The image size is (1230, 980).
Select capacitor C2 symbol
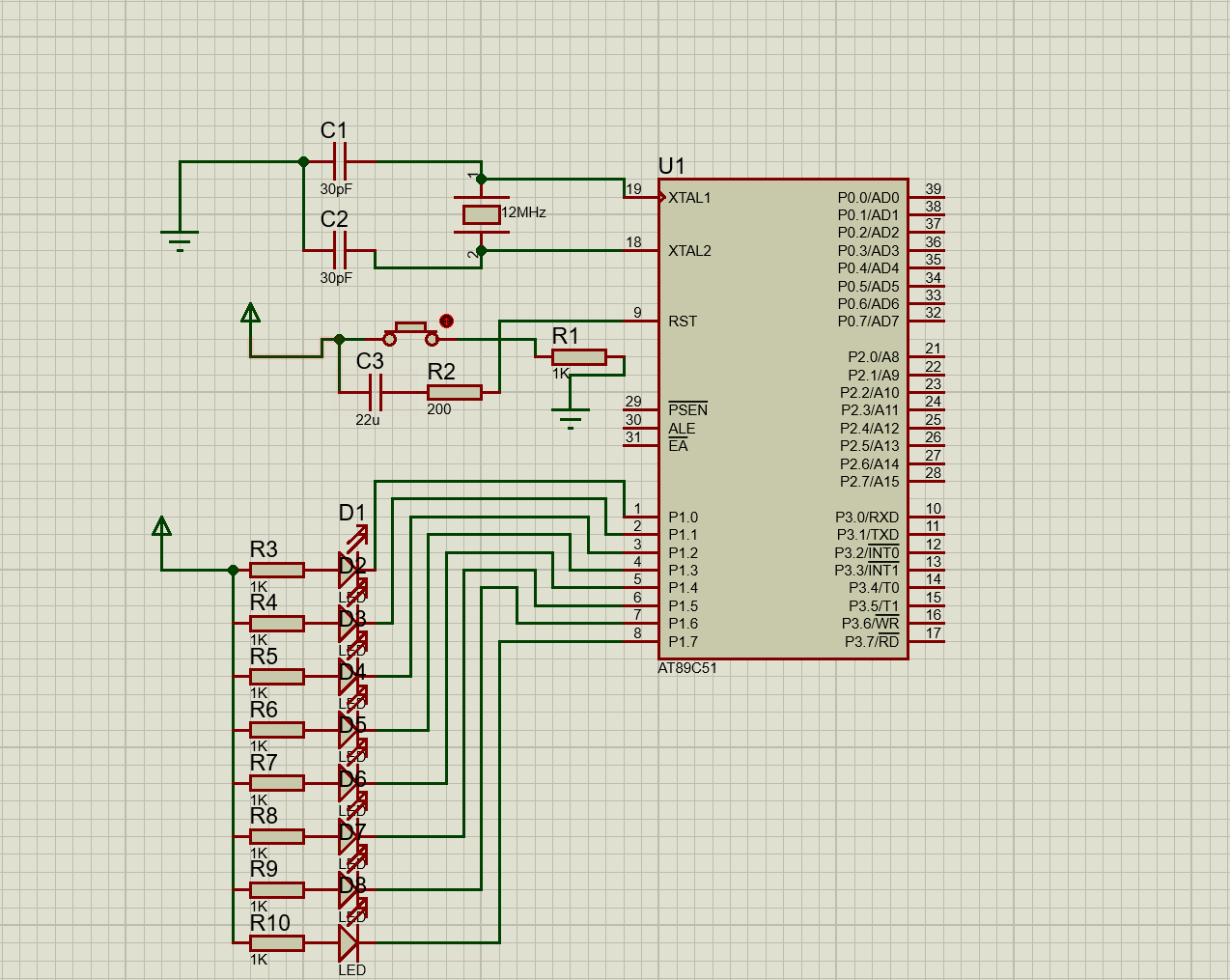click(339, 250)
